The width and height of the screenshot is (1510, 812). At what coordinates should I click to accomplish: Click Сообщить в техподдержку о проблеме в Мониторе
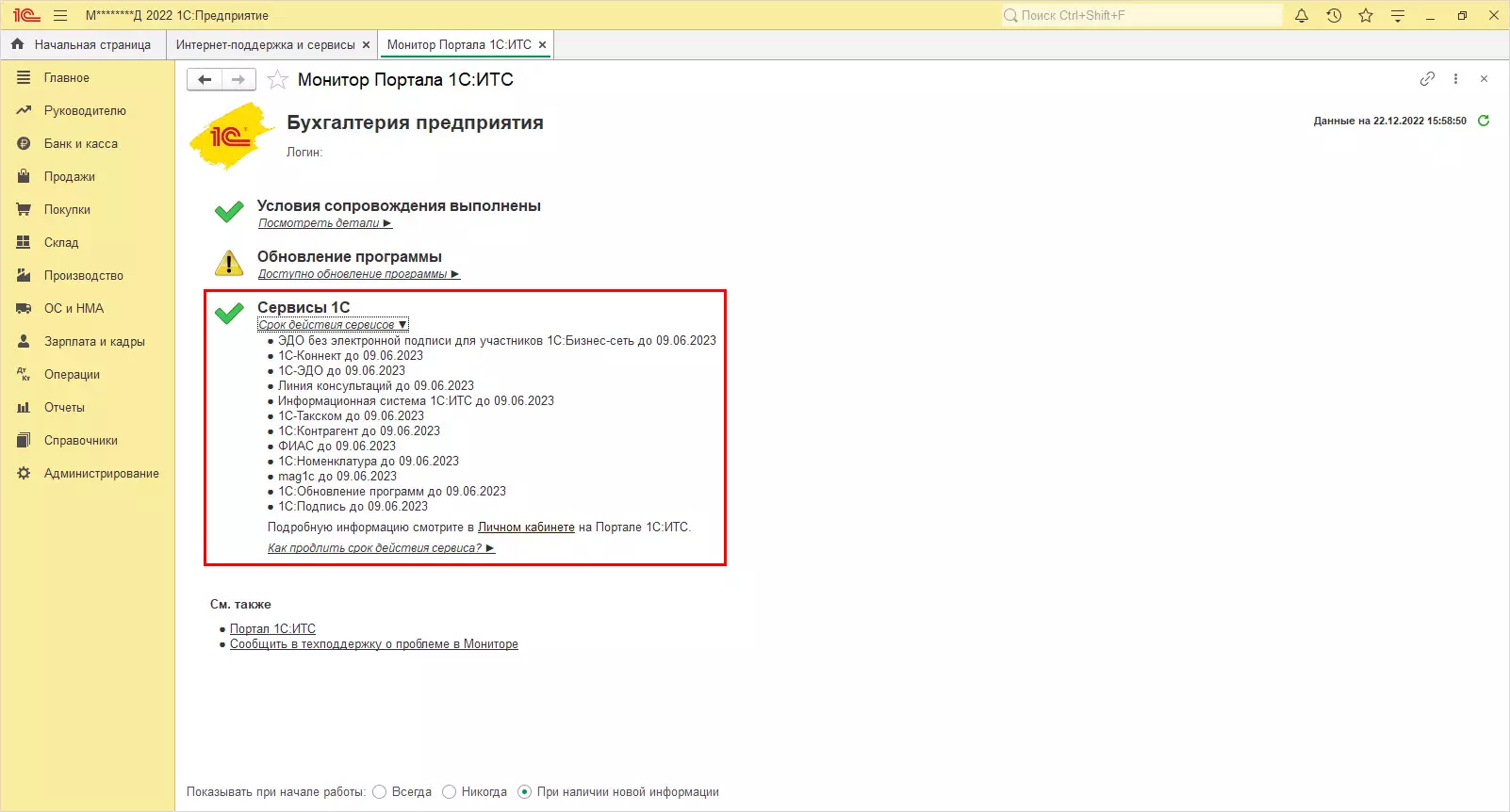374,644
